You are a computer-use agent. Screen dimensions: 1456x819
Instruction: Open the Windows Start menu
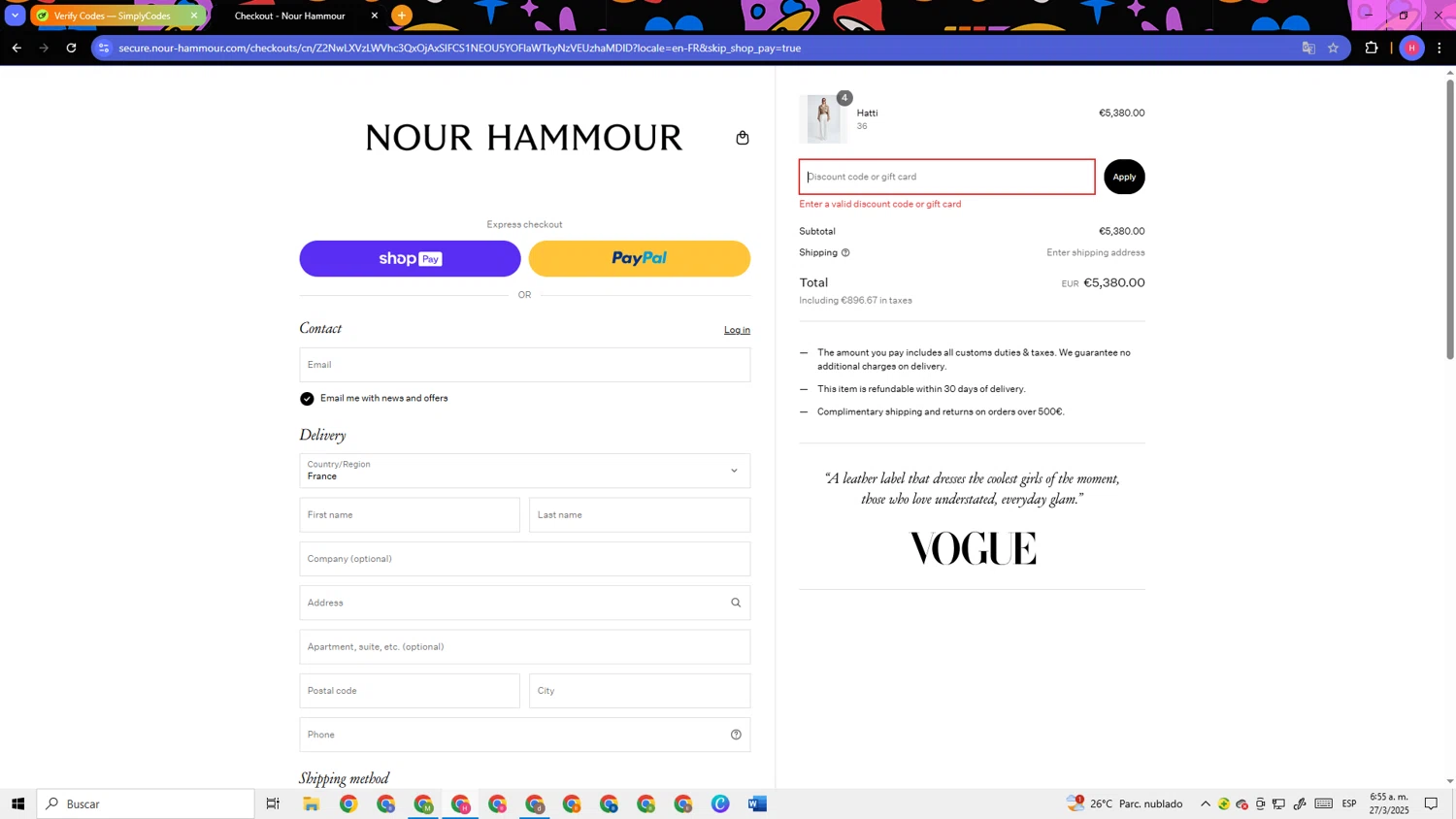click(17, 803)
